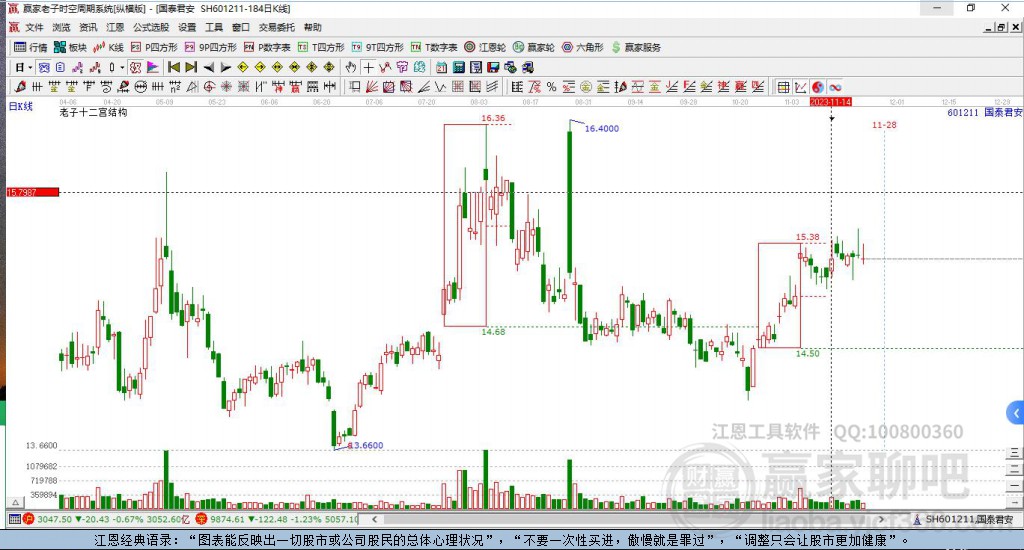
Task: Click the 16.4000 high price annotation
Action: (601, 129)
